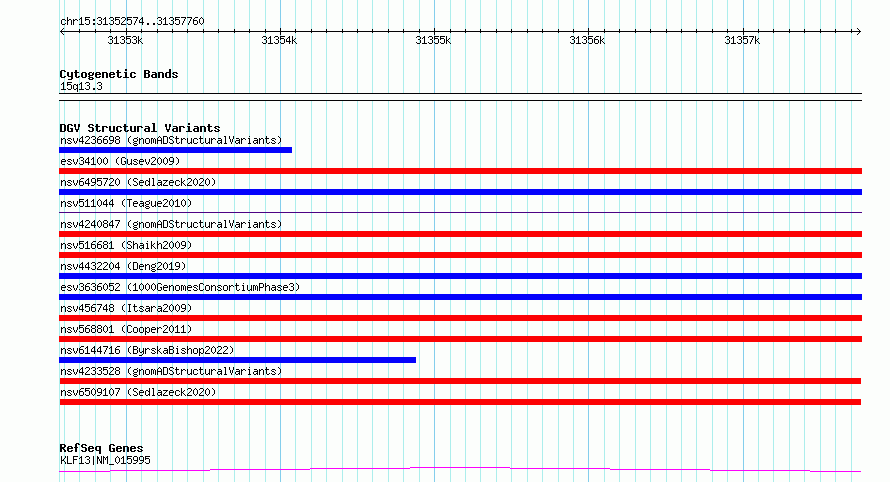The width and height of the screenshot is (890, 482).
Task: Click the red nsv4240847 variant bar
Action: [x=460, y=234]
